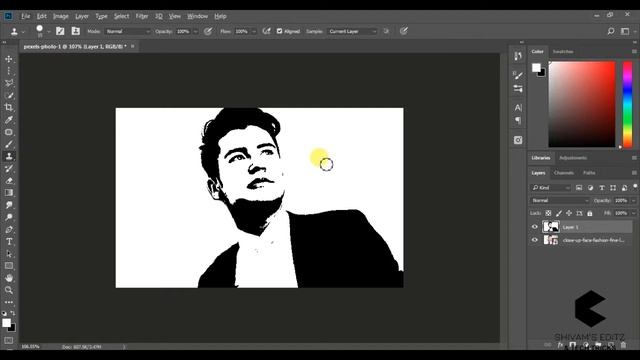Open the Image menu
Image resolution: width=640 pixels, height=360 pixels.
pyautogui.click(x=60, y=16)
